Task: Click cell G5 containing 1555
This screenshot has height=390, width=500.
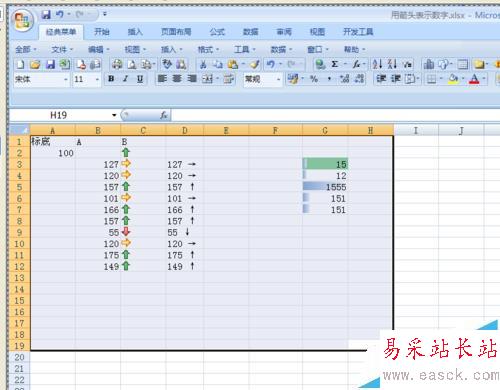Action: pyautogui.click(x=325, y=187)
